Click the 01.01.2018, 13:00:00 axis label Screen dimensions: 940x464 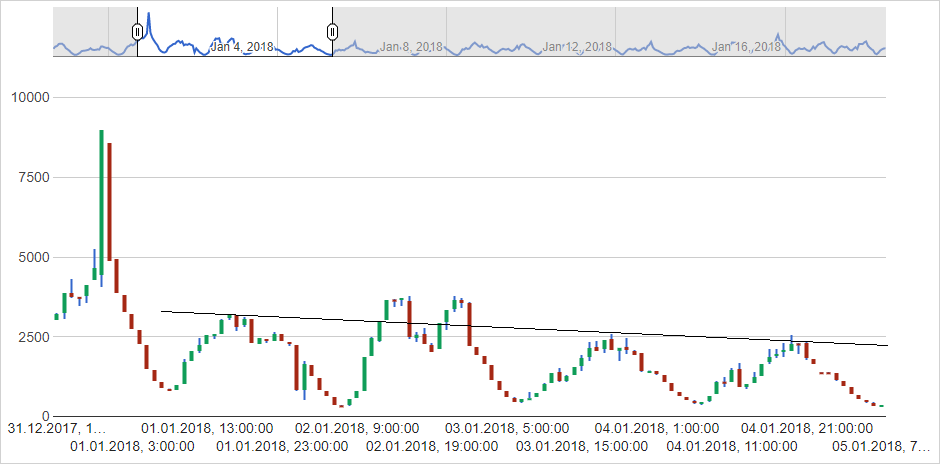point(207,429)
